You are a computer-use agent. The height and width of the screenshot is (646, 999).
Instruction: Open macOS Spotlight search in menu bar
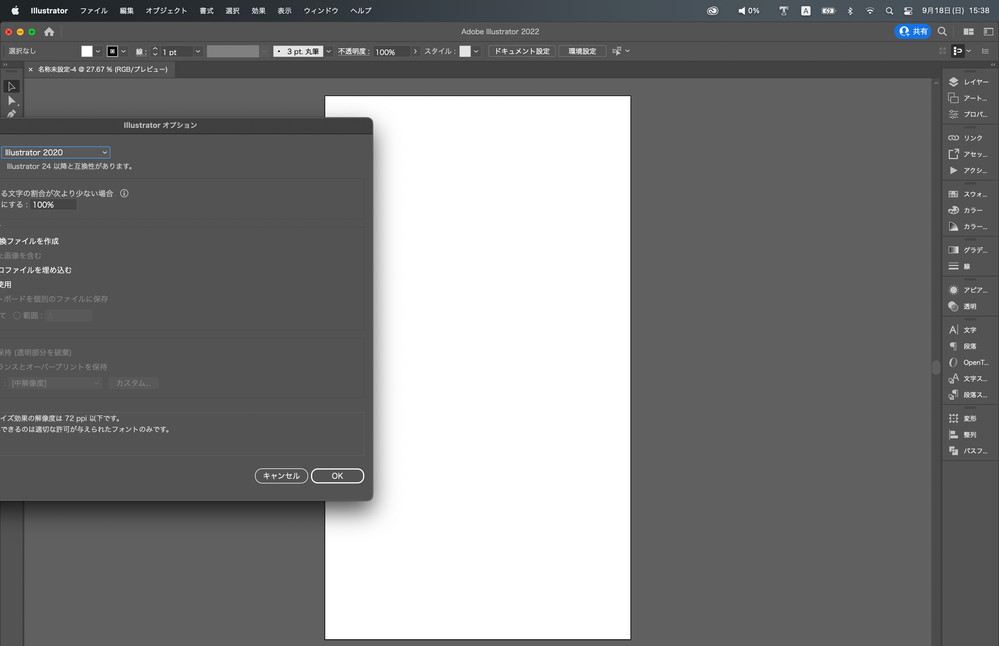[x=889, y=11]
